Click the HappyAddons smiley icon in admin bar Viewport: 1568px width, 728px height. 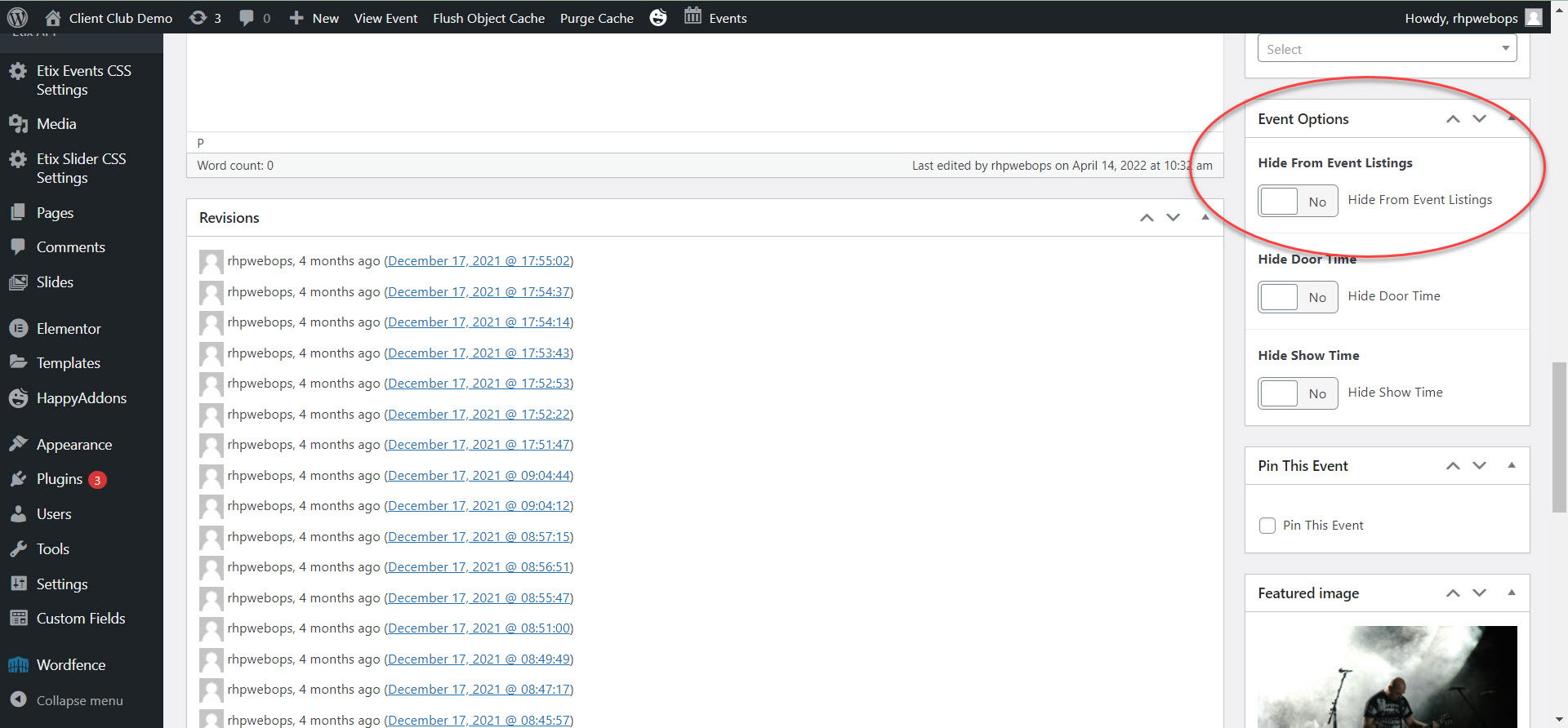pos(658,17)
